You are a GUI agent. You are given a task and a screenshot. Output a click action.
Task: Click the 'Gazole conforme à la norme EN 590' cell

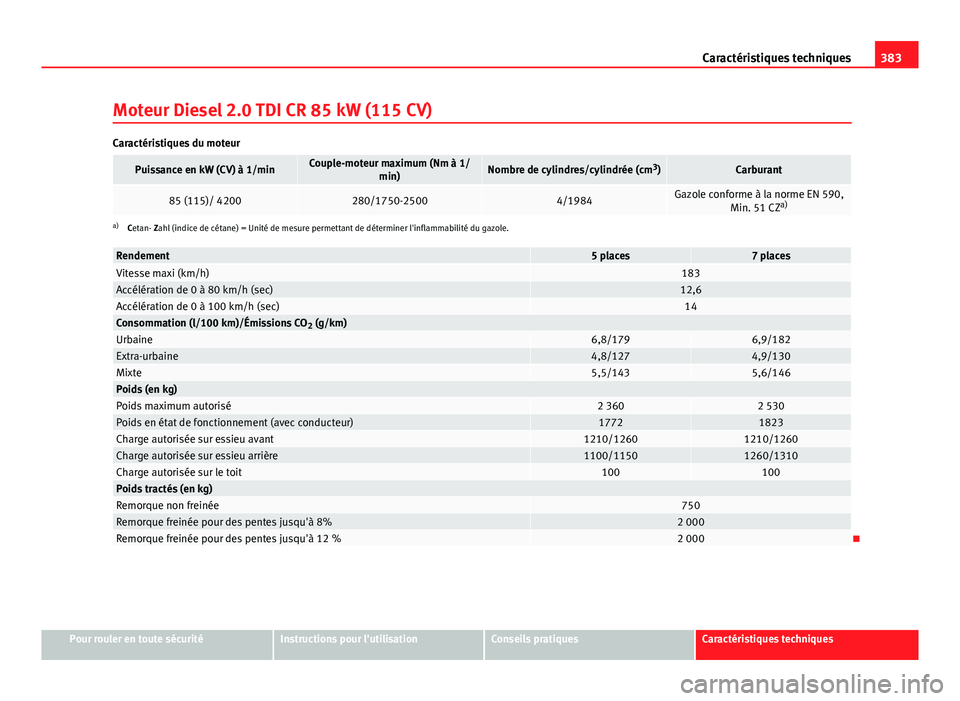pyautogui.click(x=759, y=200)
